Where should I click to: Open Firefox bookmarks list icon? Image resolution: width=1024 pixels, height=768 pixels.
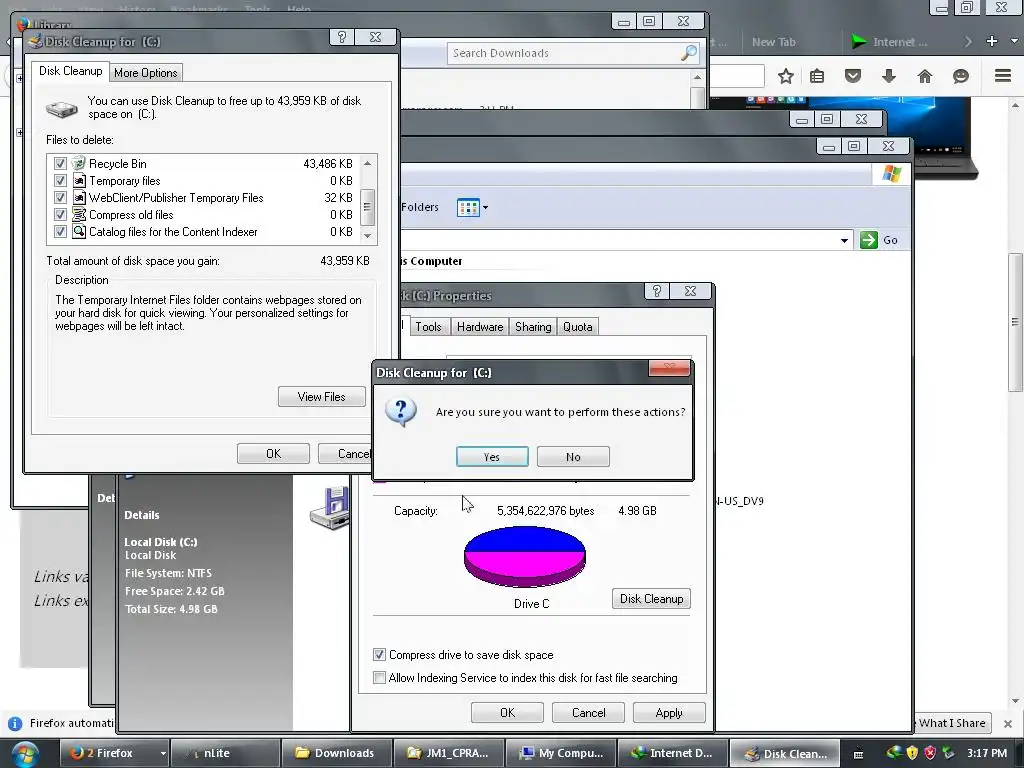tap(817, 76)
